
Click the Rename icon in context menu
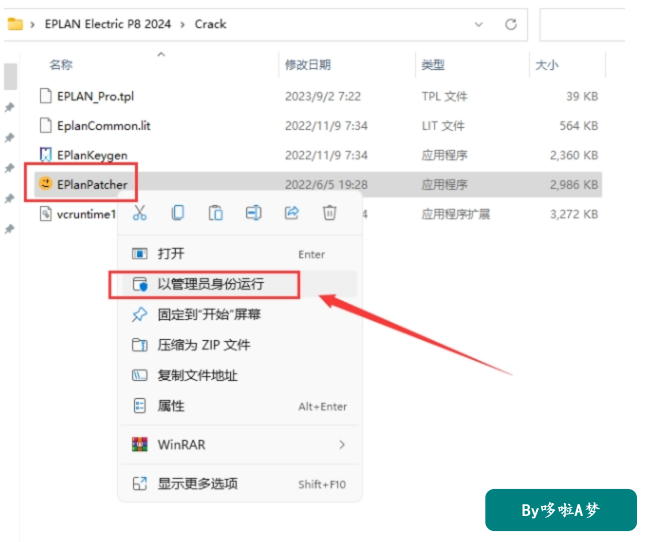click(253, 213)
